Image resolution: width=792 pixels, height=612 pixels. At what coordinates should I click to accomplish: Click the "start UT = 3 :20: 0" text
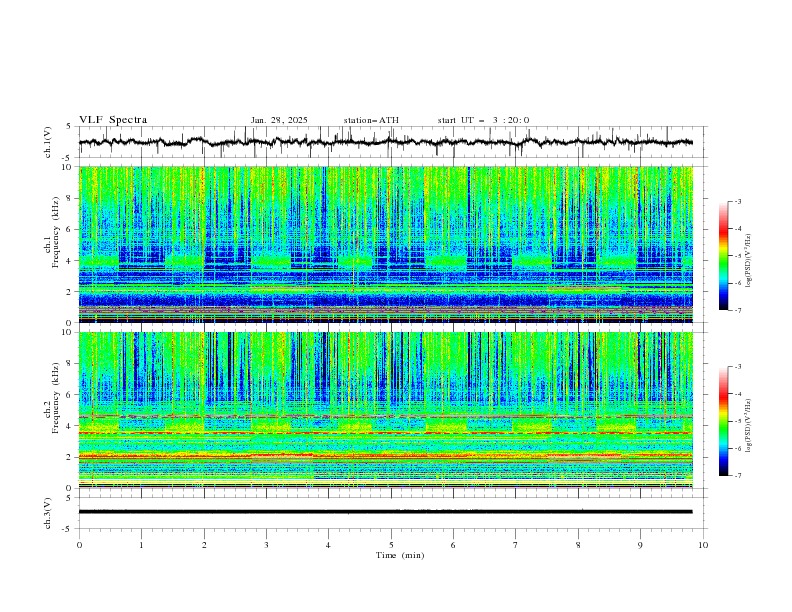[483, 120]
